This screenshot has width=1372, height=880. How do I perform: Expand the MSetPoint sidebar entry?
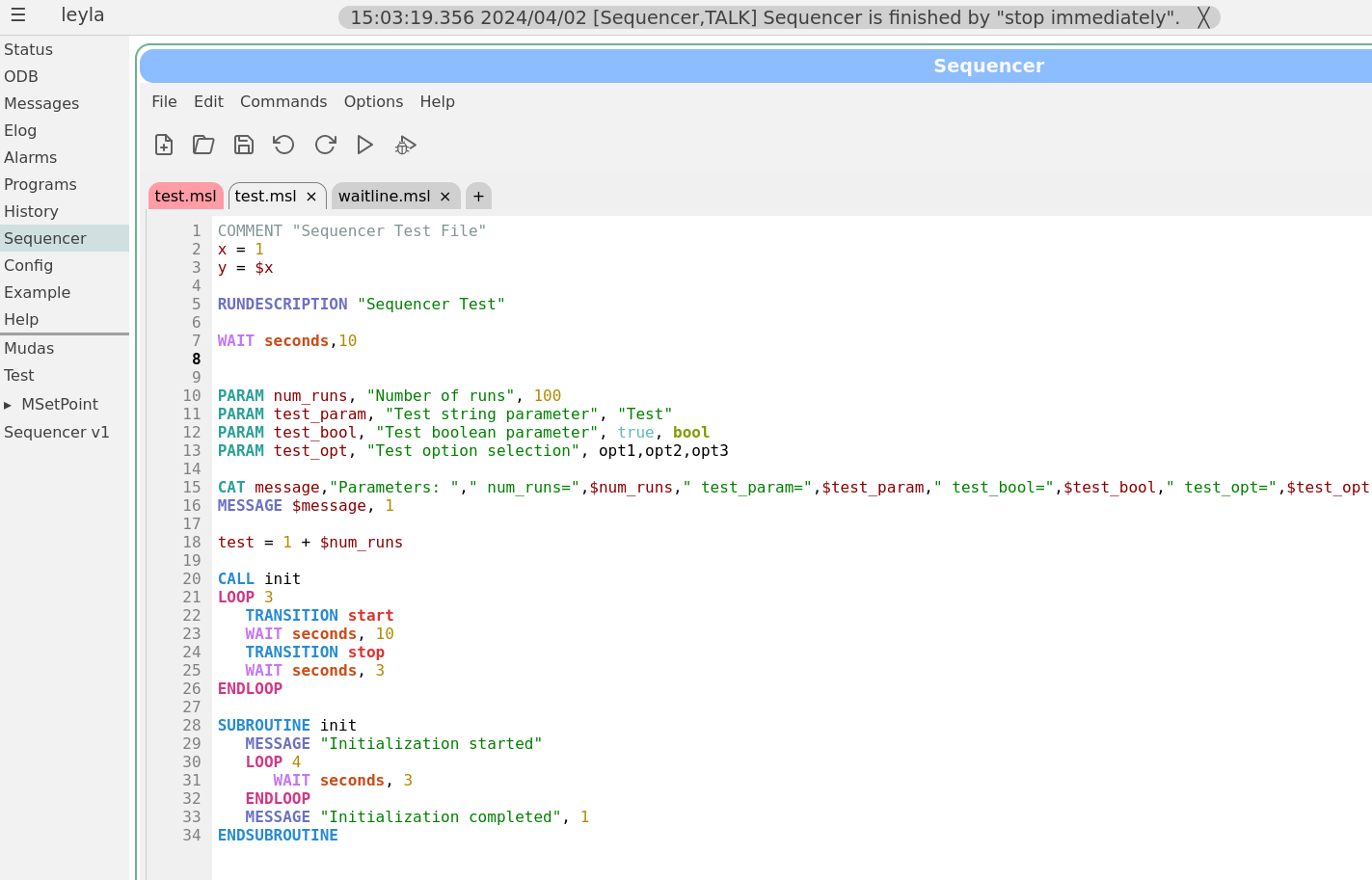8,405
